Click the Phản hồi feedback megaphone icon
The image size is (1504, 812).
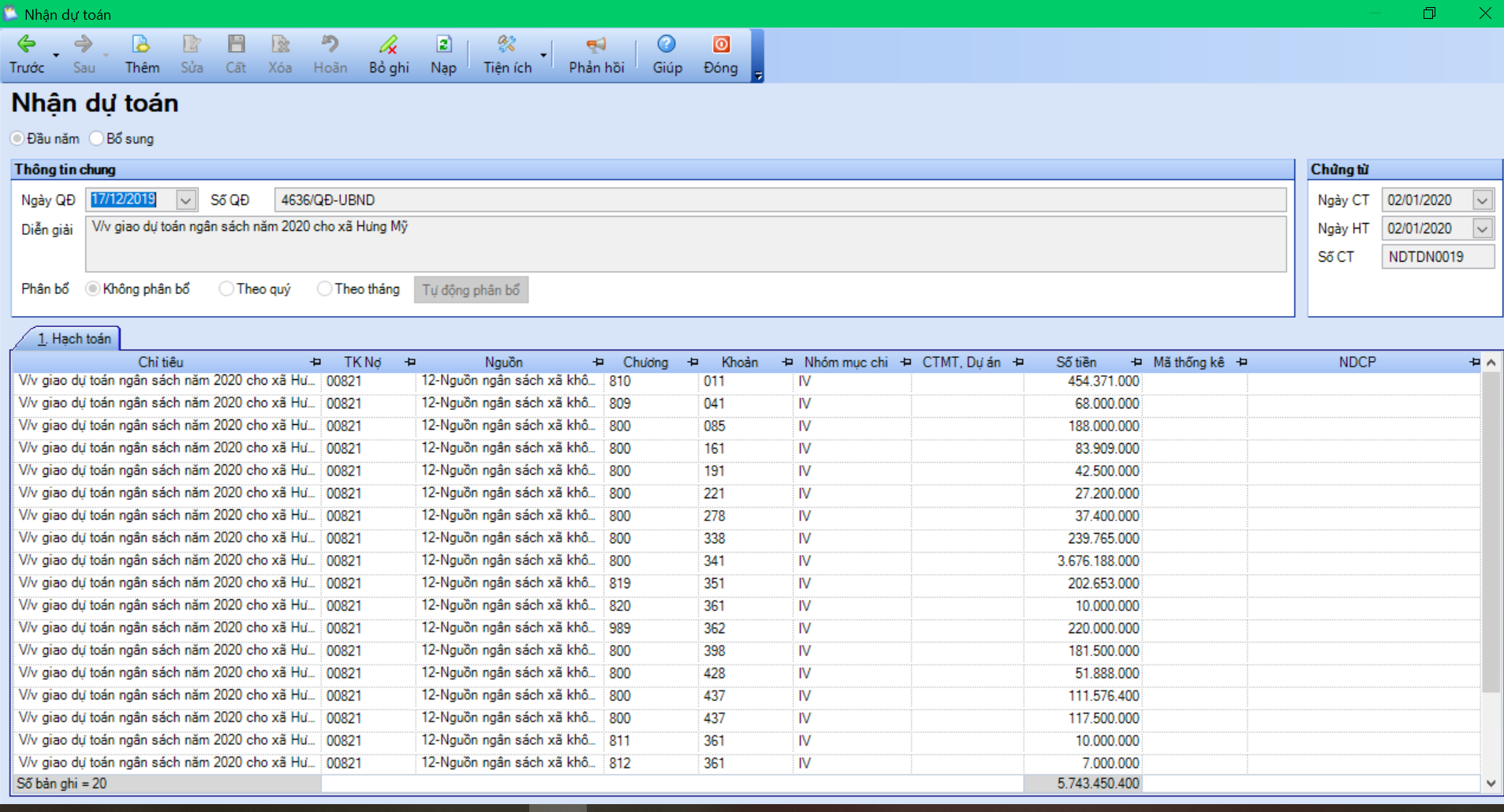click(596, 45)
